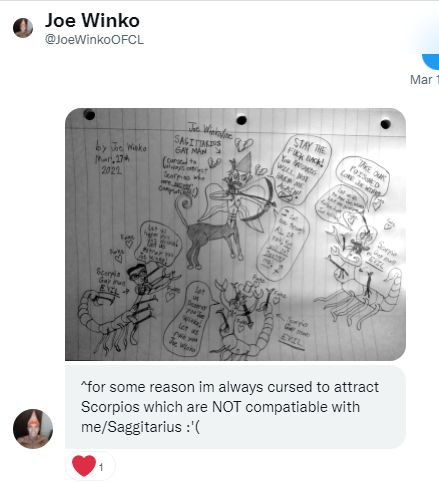Viewport: 439px width, 483px height.
Task: Click the underlined EVIL label at bottom right
Action: (291, 342)
